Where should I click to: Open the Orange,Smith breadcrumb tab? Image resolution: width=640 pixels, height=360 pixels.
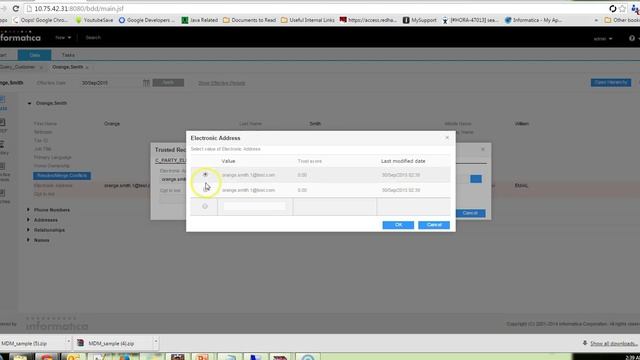(x=68, y=67)
